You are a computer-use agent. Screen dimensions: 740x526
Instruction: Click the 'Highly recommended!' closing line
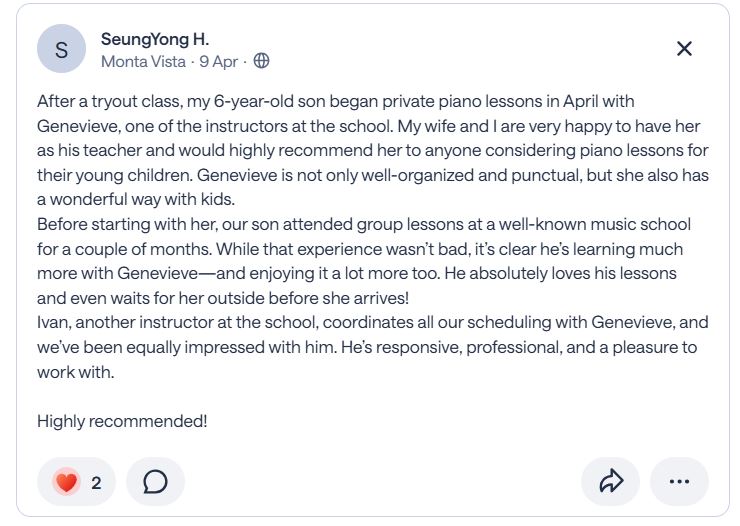click(122, 421)
